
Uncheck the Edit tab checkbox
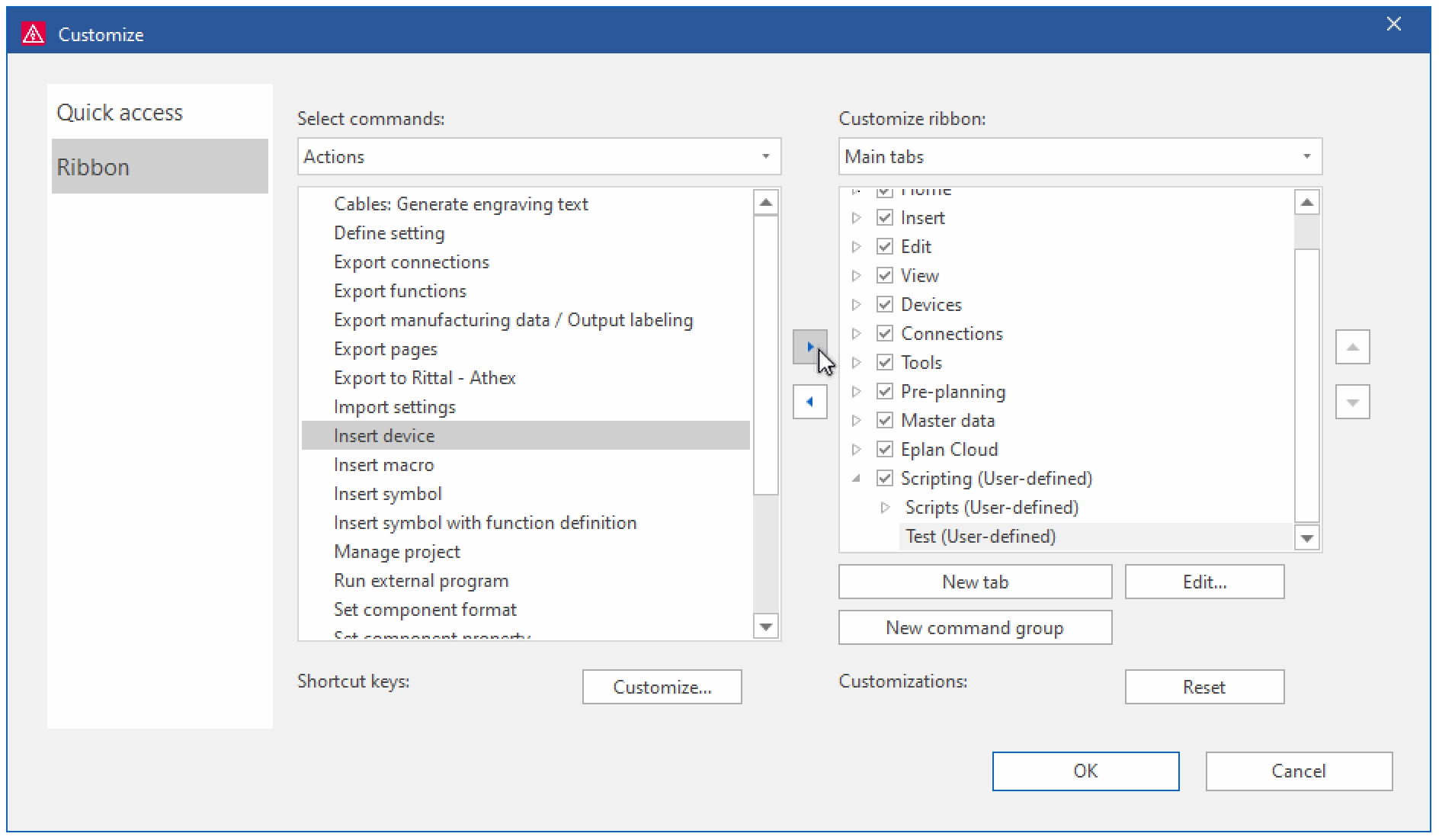click(x=884, y=246)
